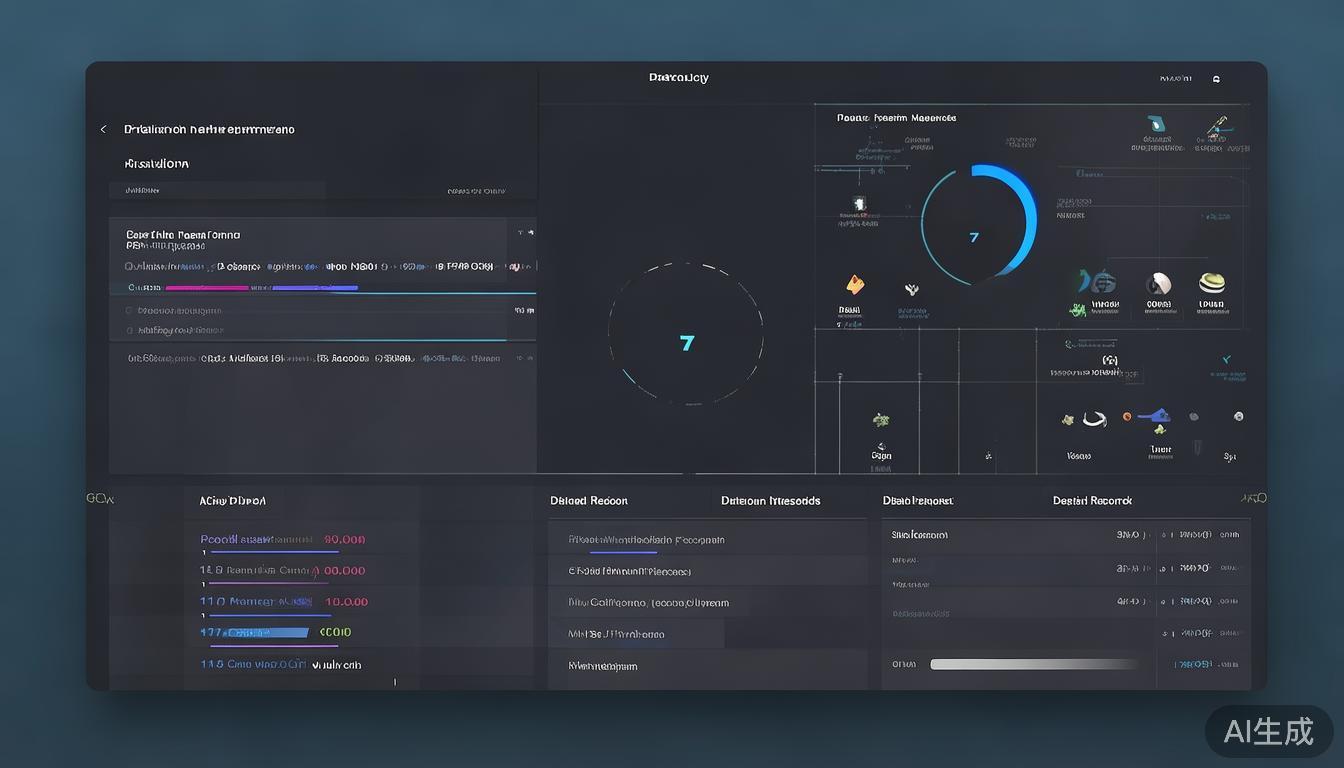
Task: Click the pen tool icon in top-right corner
Action: pos(1217,127)
